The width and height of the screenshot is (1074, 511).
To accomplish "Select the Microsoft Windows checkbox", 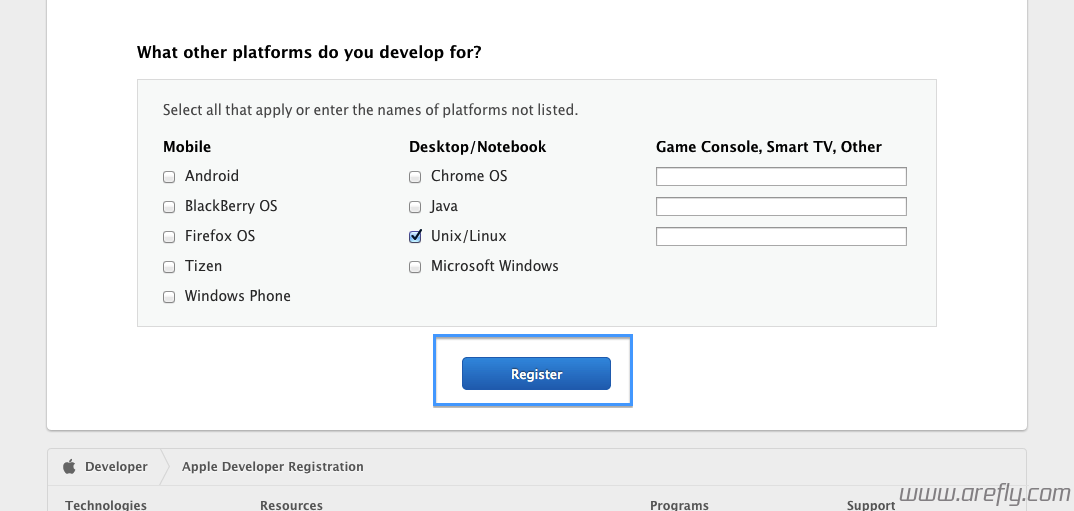I will coord(414,267).
